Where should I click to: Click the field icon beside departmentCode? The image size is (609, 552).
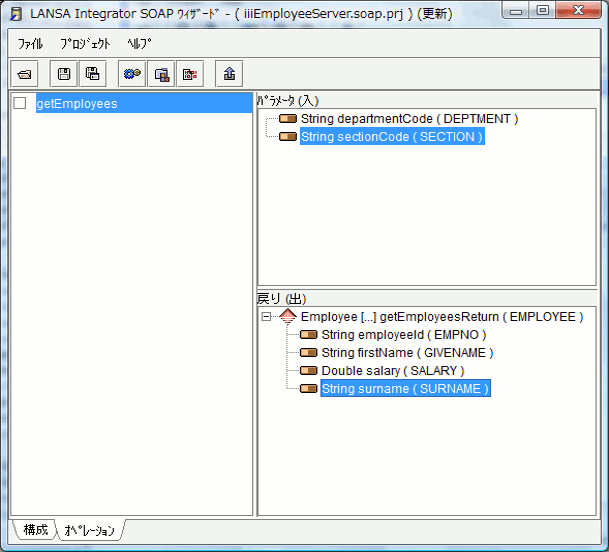pos(288,118)
